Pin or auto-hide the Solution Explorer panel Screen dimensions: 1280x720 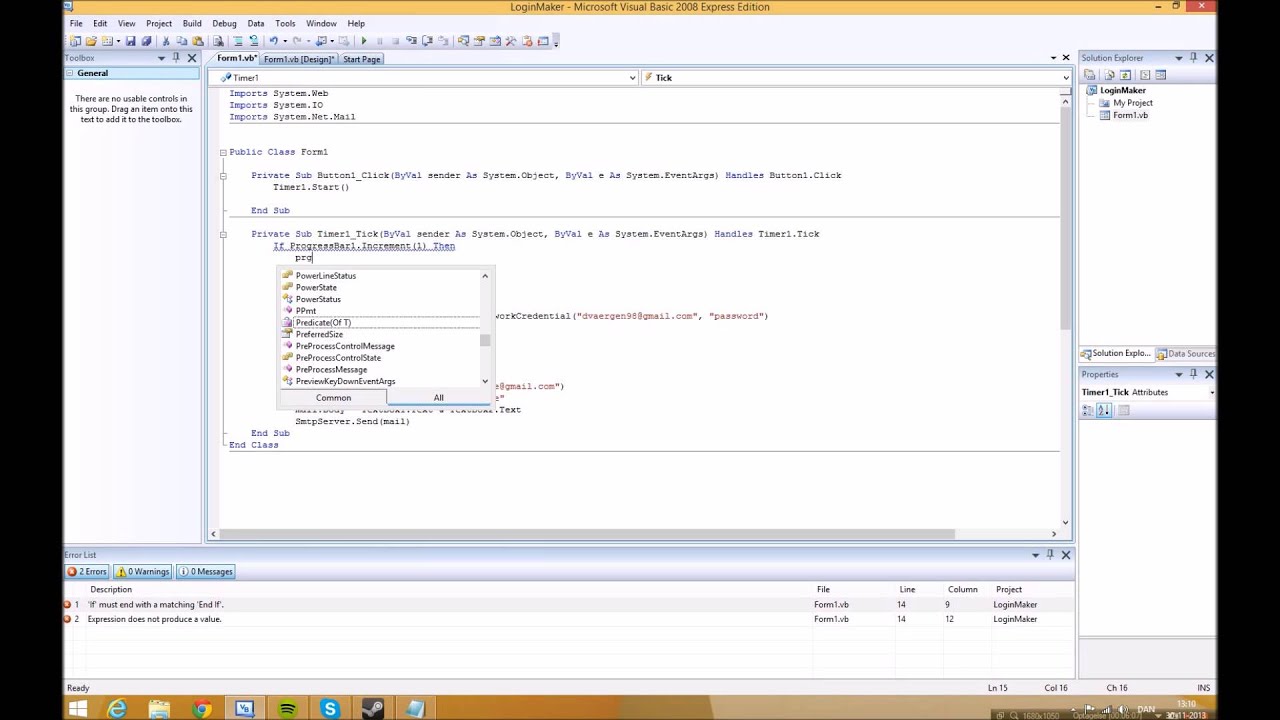pyautogui.click(x=1193, y=58)
